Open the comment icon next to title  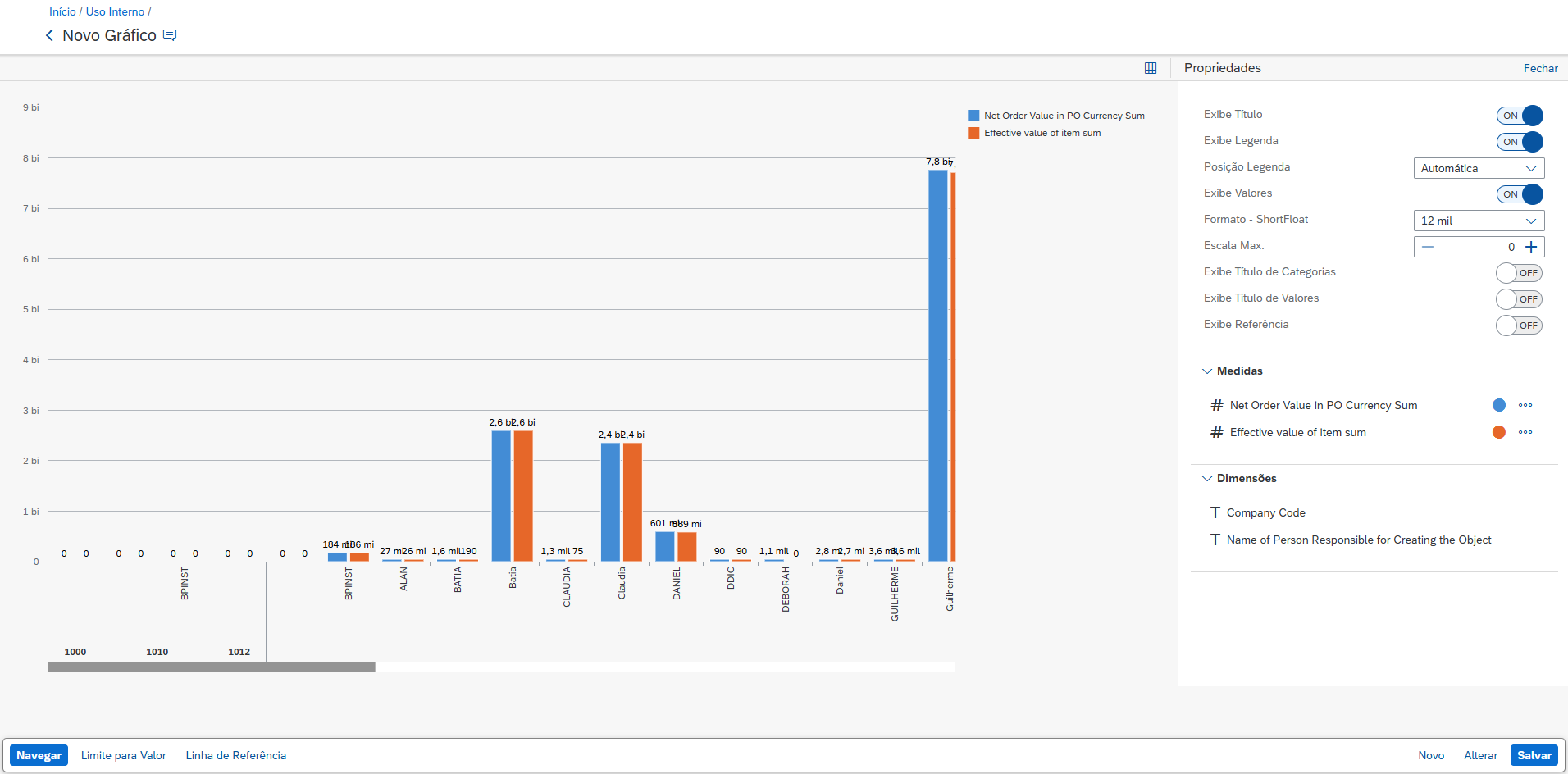(x=170, y=35)
